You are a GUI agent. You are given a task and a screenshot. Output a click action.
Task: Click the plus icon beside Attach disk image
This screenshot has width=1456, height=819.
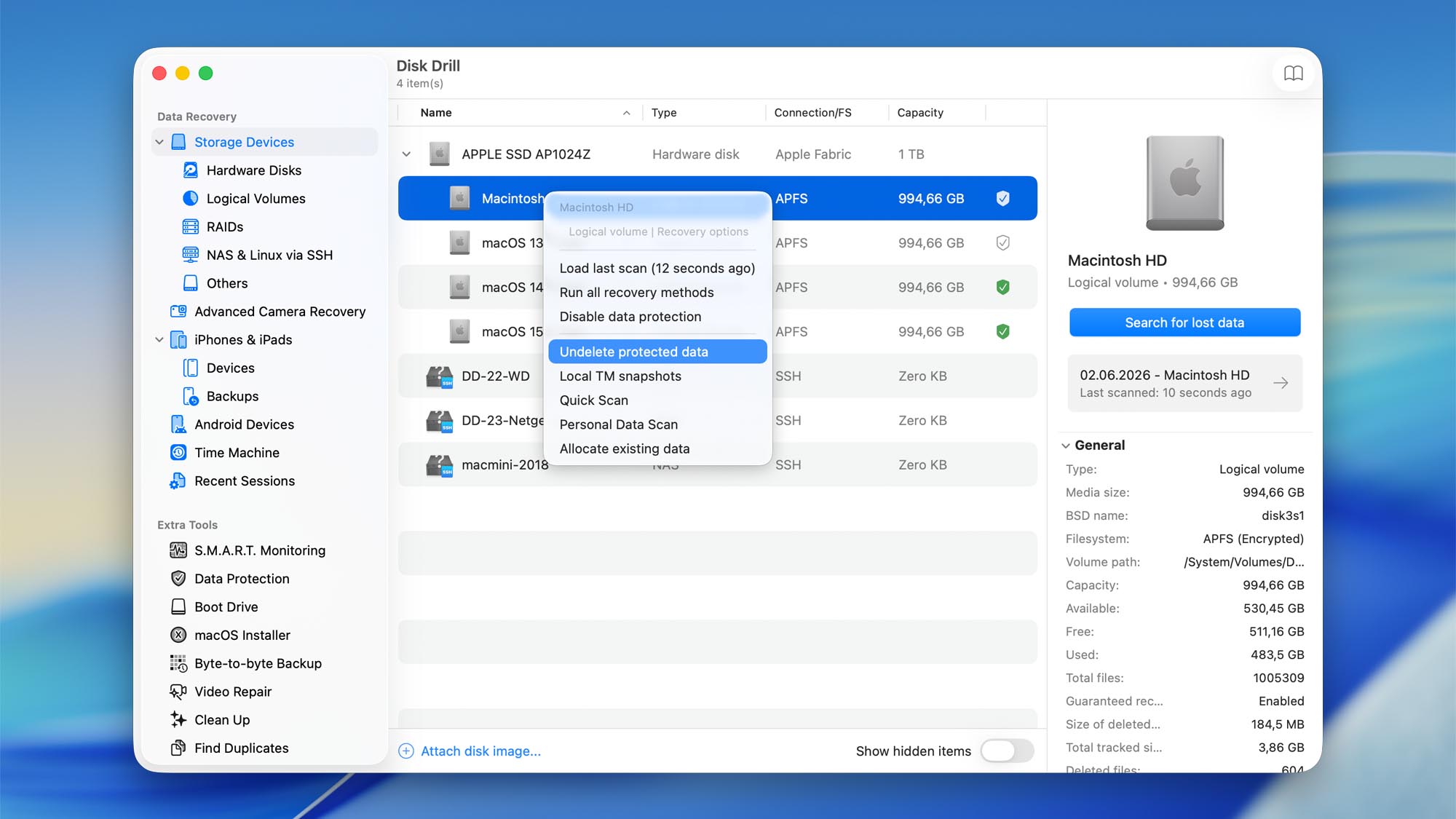click(406, 751)
